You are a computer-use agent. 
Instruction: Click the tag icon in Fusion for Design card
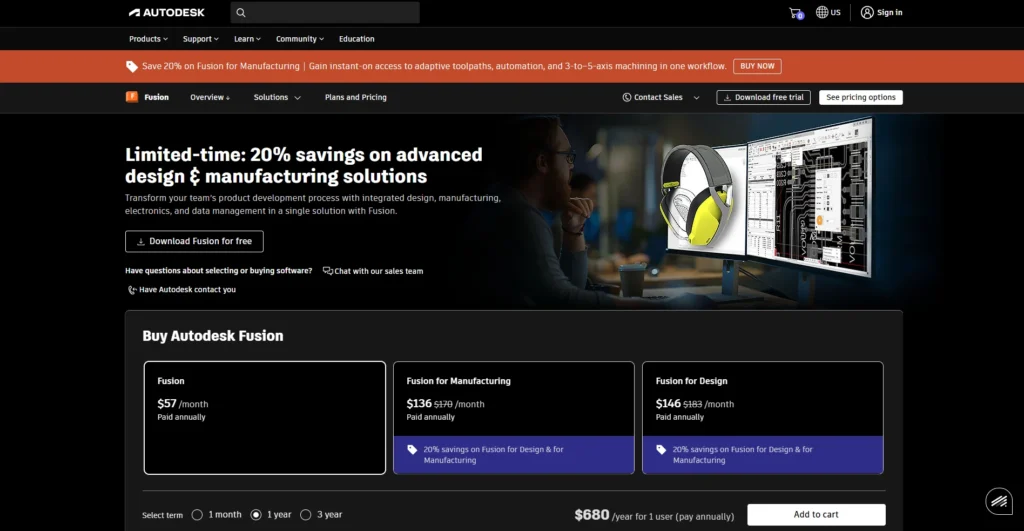pos(661,449)
